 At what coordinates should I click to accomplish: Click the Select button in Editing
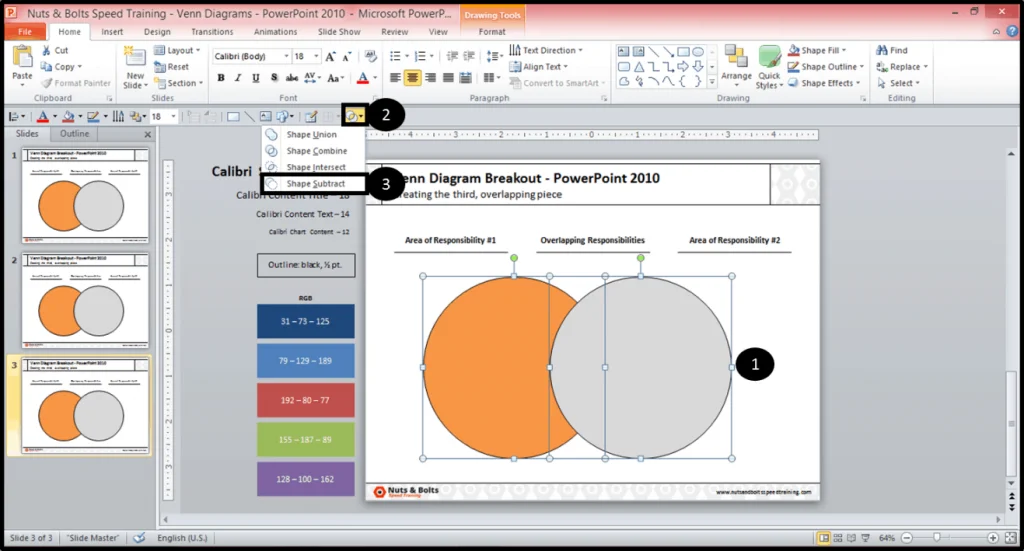click(898, 83)
